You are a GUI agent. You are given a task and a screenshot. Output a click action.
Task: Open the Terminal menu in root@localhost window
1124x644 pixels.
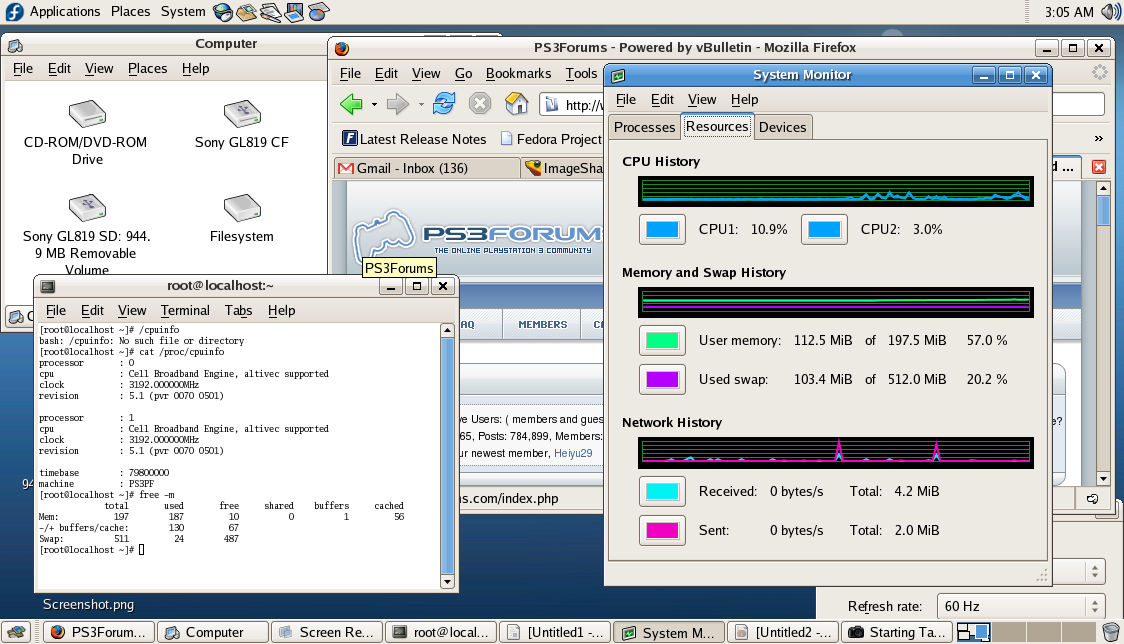[x=185, y=311]
